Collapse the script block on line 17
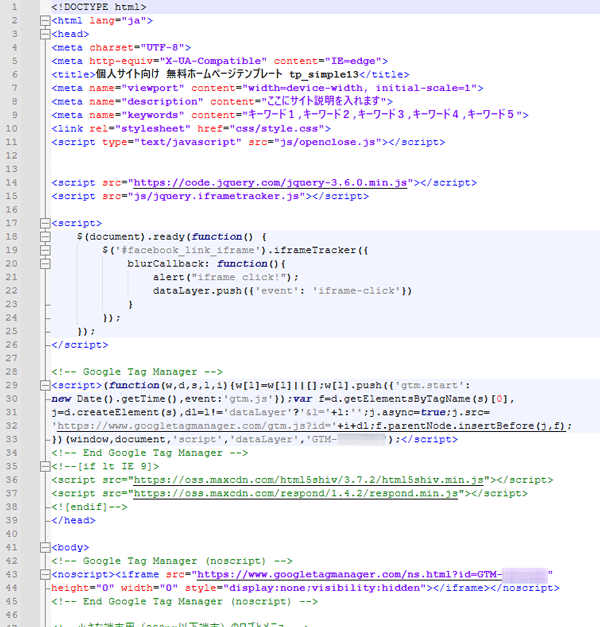Image resolution: width=600 pixels, height=627 pixels. click(x=44, y=223)
